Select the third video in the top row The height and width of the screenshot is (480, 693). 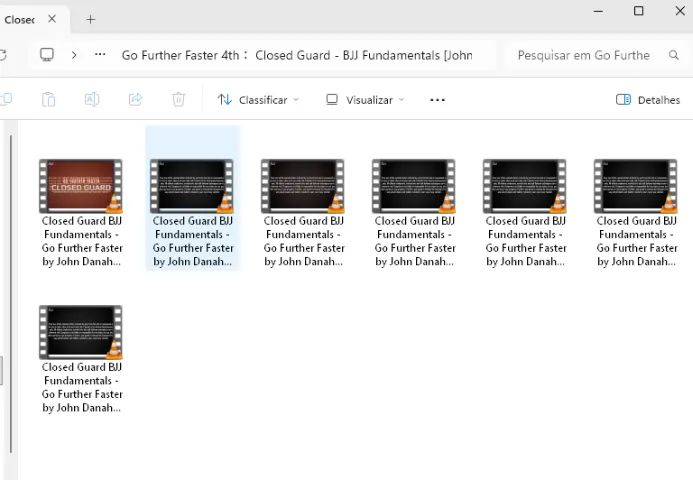point(303,213)
